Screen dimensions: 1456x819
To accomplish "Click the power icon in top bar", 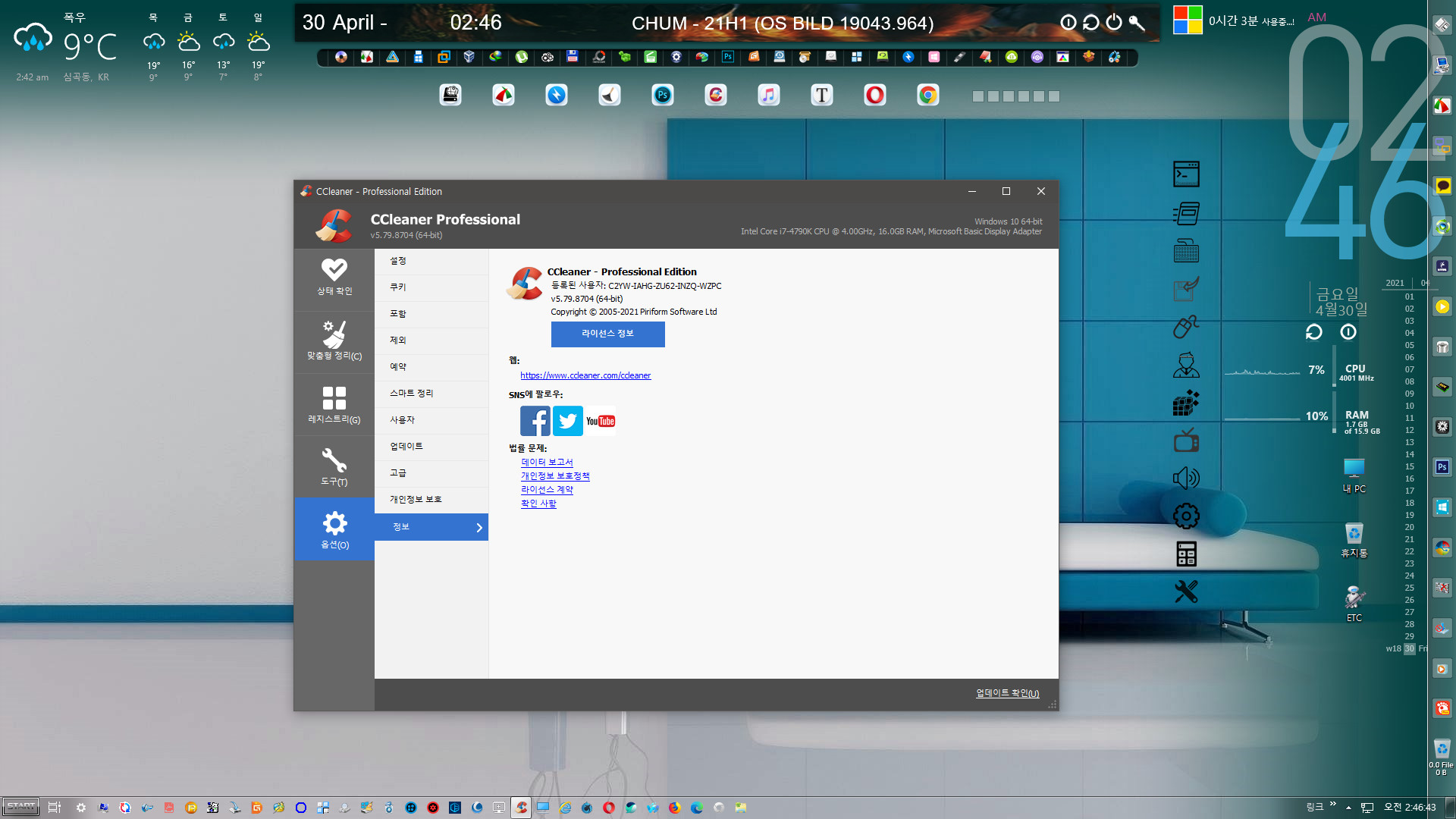I will [x=1114, y=23].
